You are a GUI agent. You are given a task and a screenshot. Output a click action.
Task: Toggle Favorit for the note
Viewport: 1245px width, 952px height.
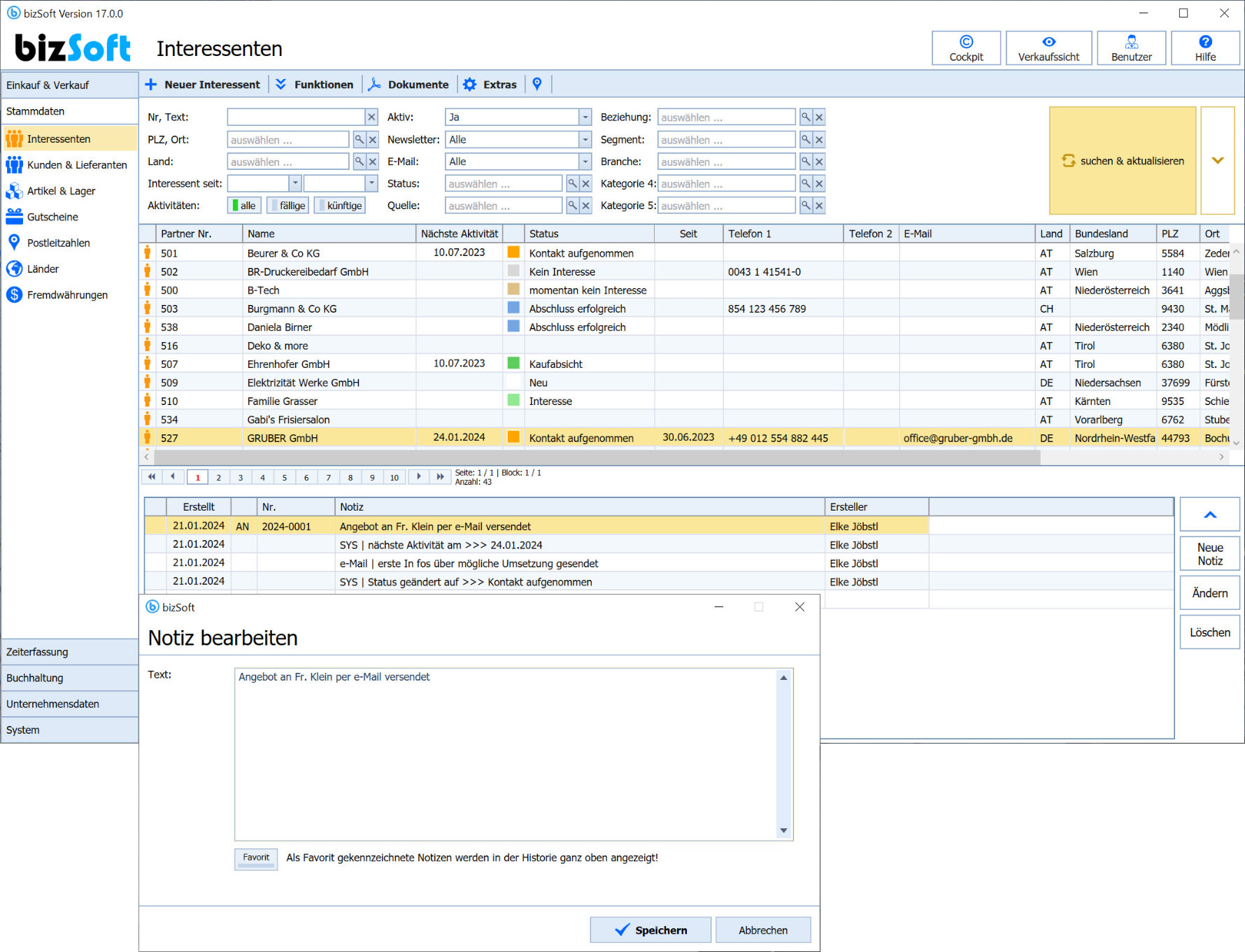[256, 858]
